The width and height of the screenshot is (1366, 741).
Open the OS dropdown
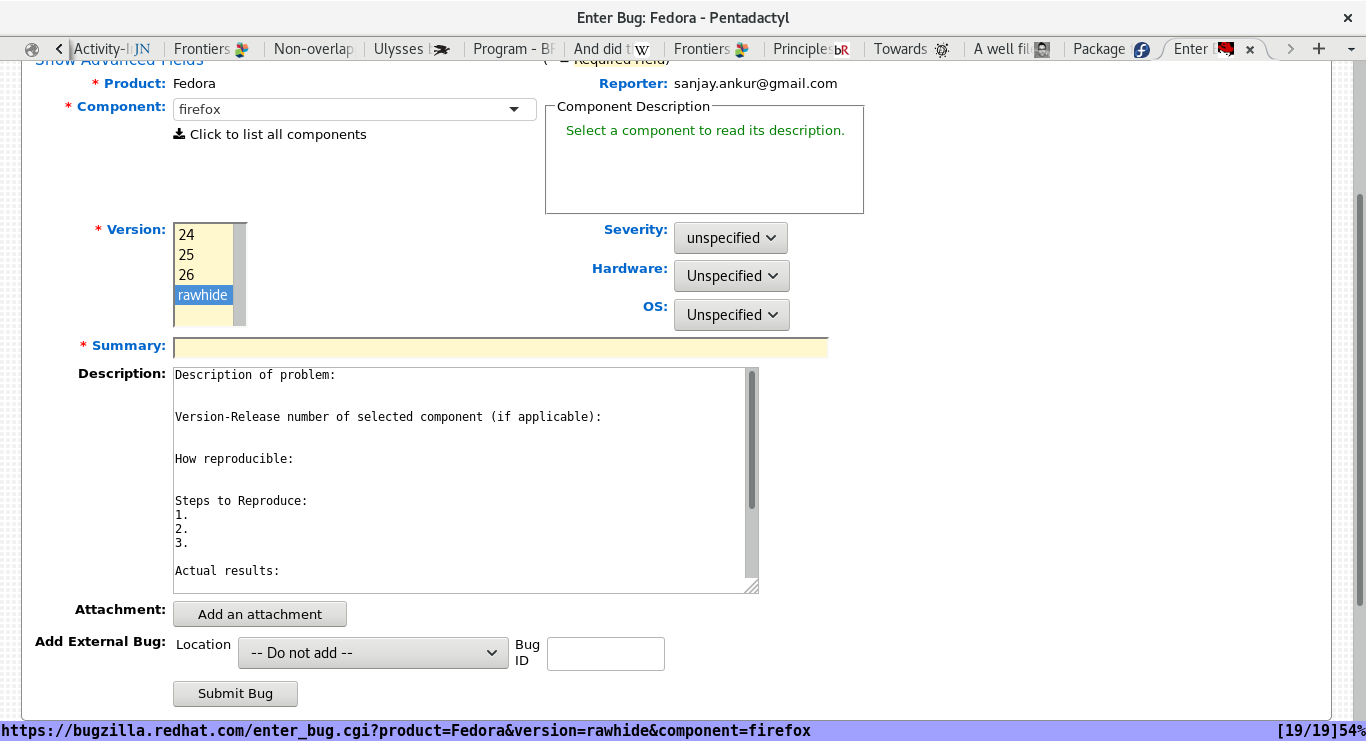(732, 315)
